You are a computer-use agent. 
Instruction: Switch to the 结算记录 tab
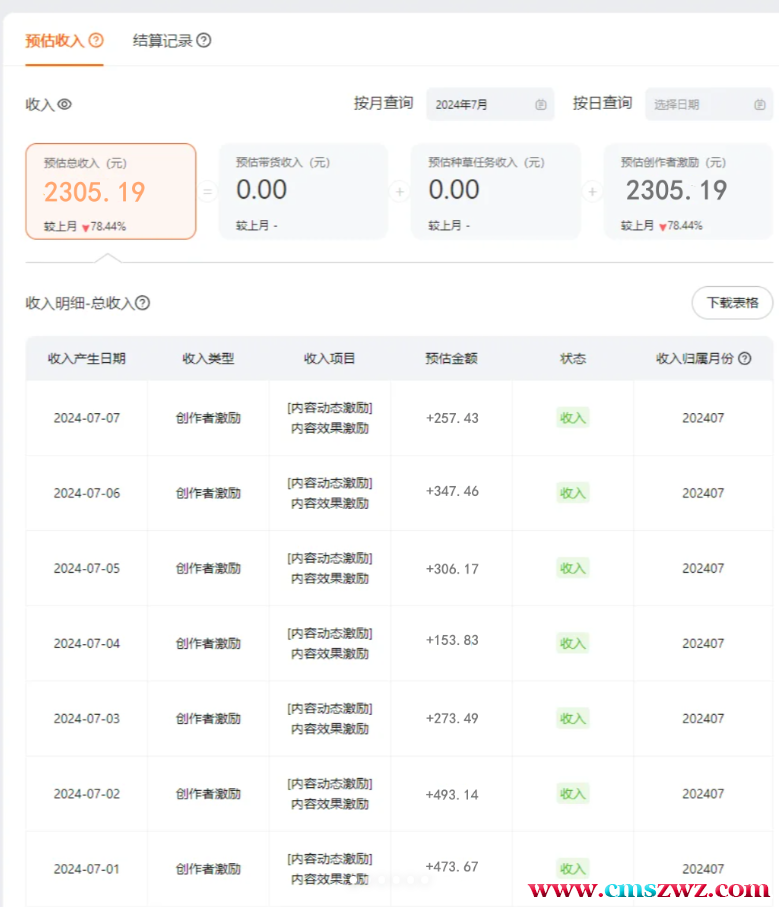coord(162,41)
